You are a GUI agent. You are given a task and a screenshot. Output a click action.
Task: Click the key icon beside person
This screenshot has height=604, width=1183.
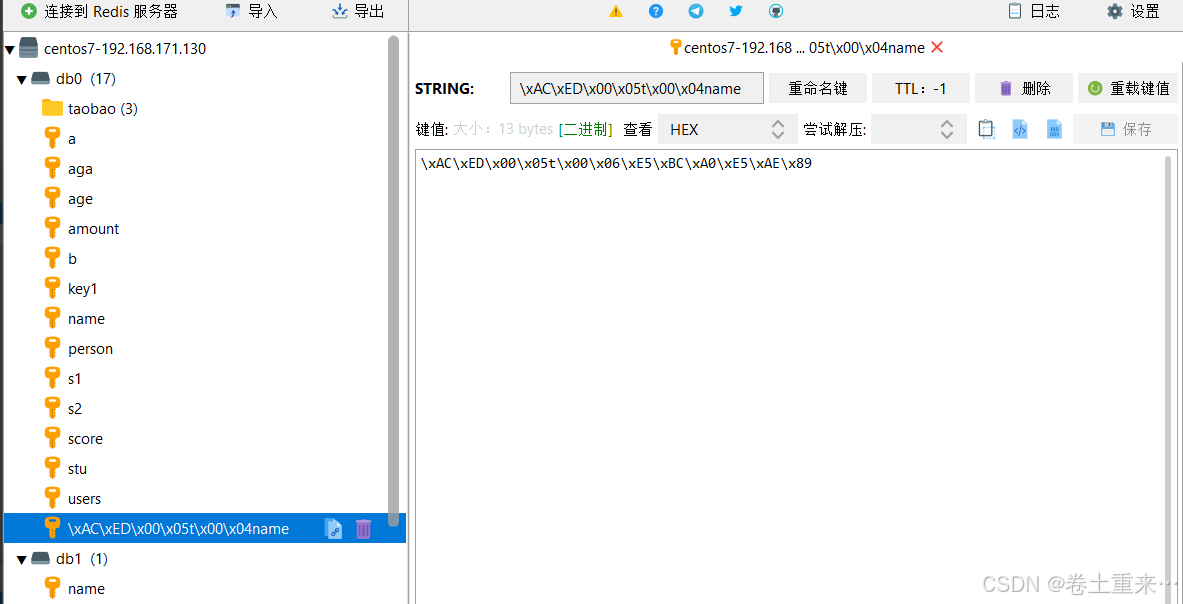52,349
